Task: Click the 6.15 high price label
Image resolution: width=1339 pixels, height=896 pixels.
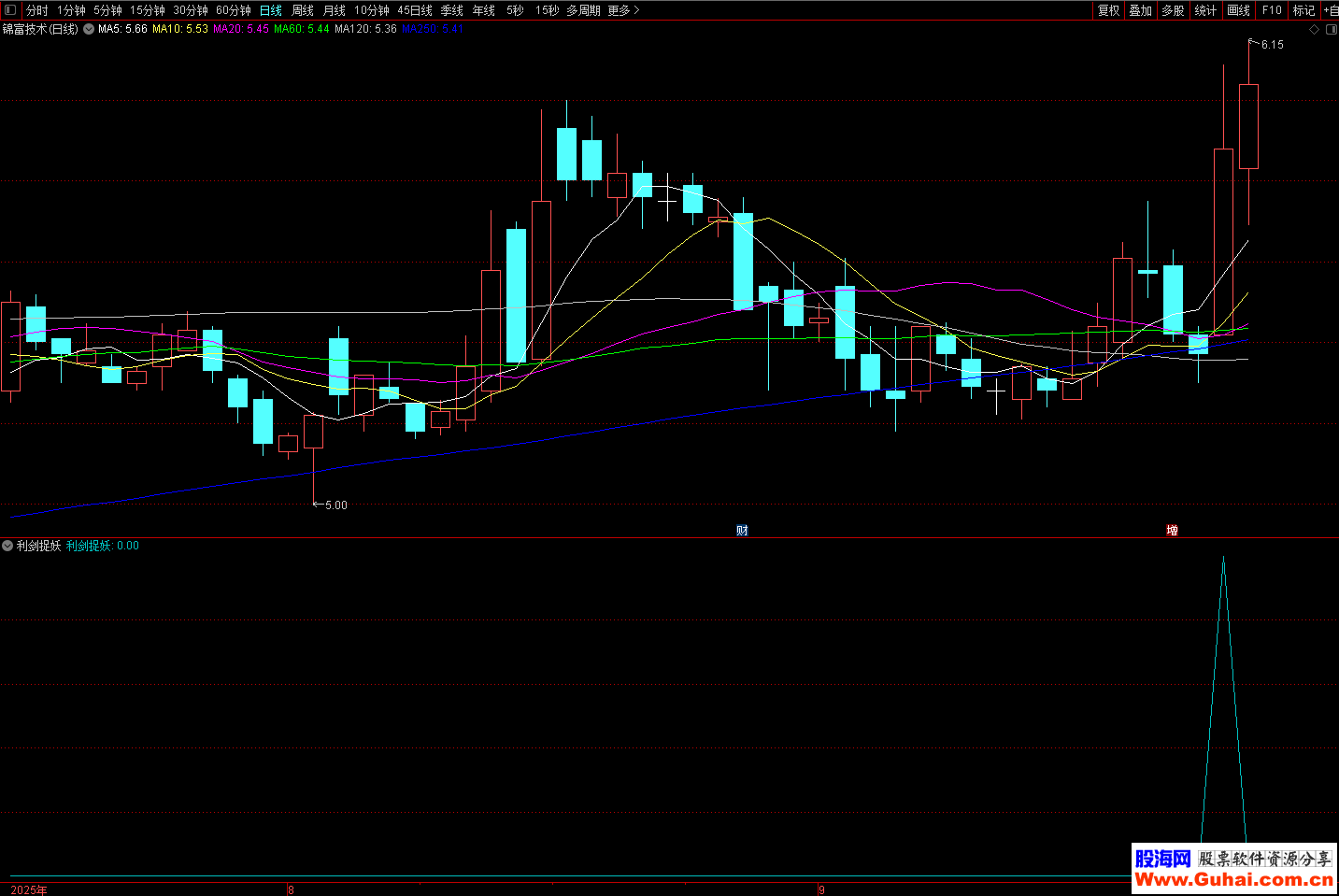Action: pos(1272,45)
